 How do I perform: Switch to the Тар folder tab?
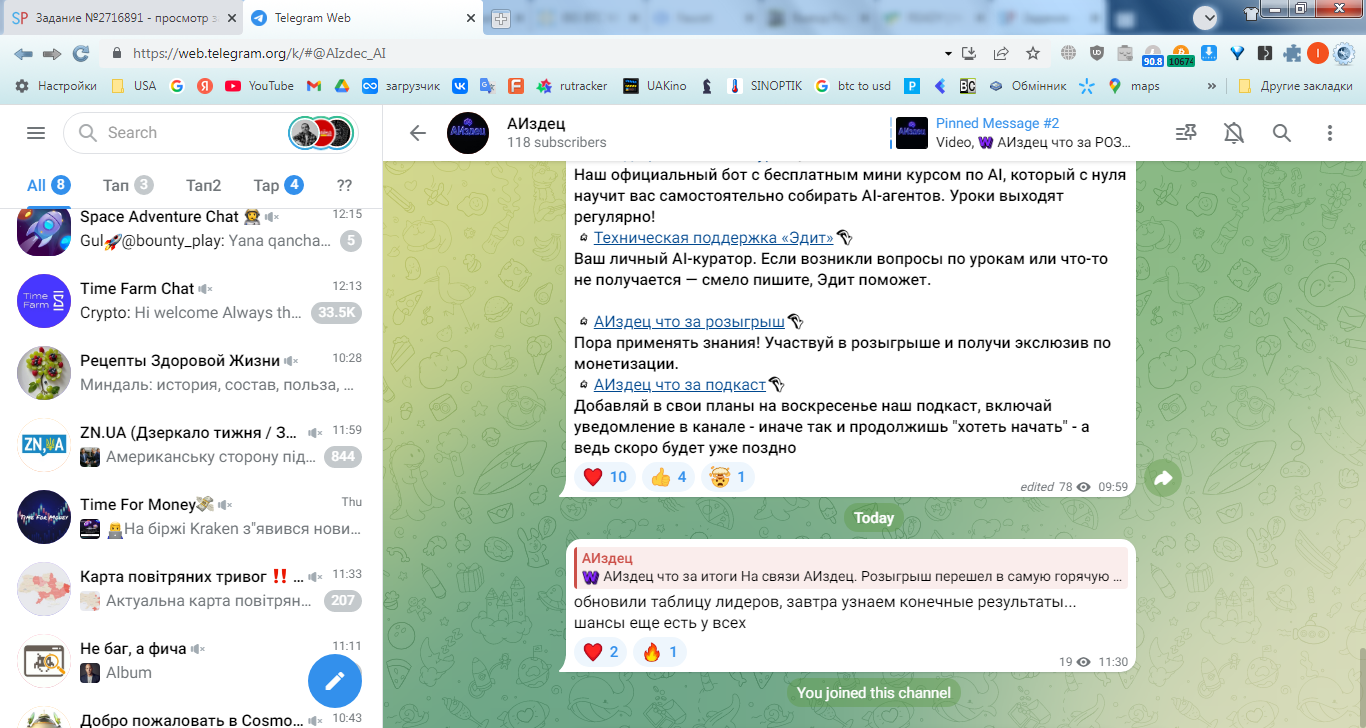(x=278, y=185)
